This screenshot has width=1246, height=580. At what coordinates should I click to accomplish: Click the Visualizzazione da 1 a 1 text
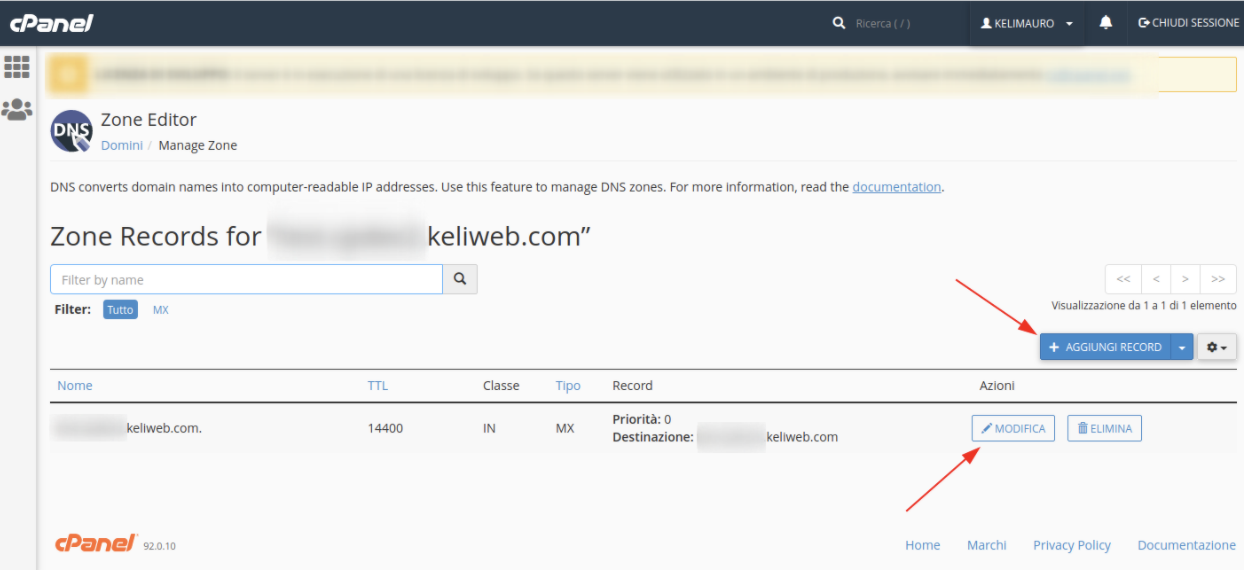(1144, 305)
